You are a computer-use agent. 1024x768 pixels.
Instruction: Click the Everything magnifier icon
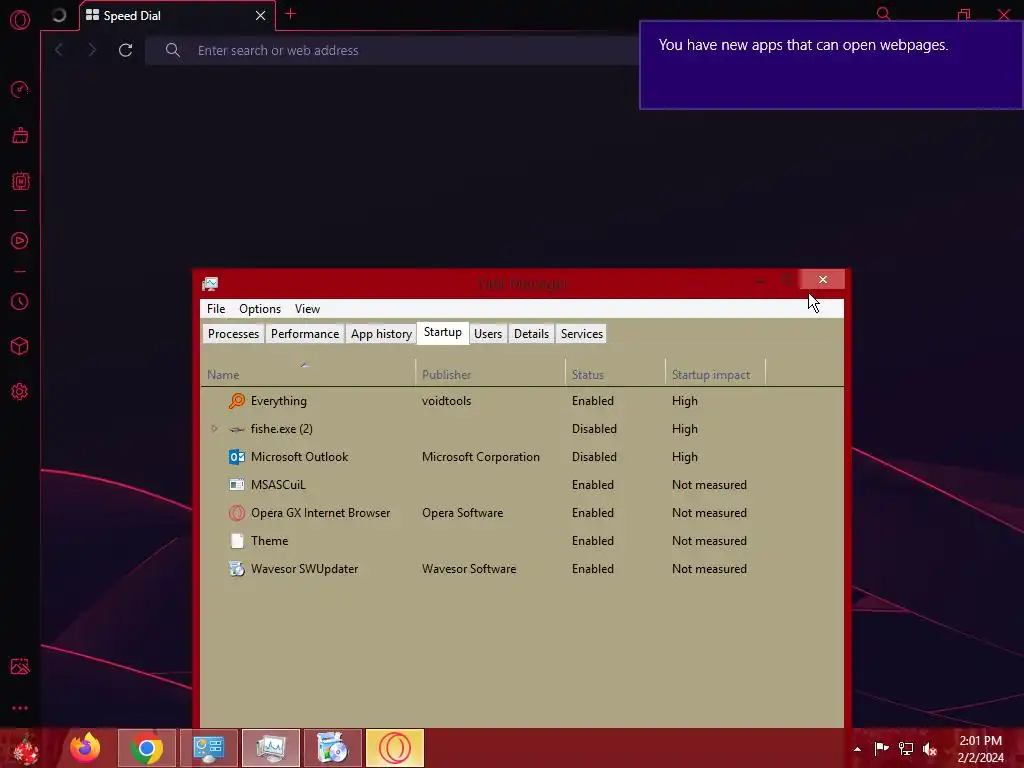tap(237, 401)
